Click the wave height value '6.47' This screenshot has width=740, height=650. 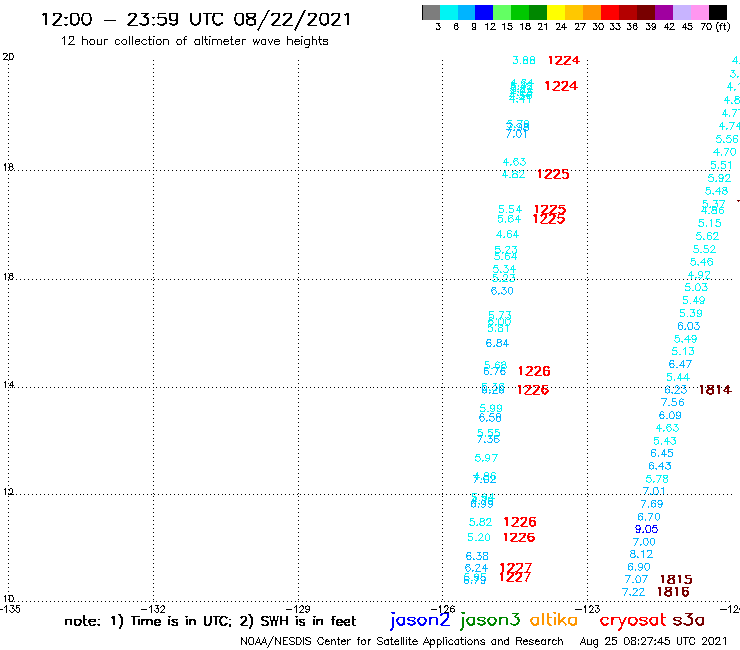(680, 364)
